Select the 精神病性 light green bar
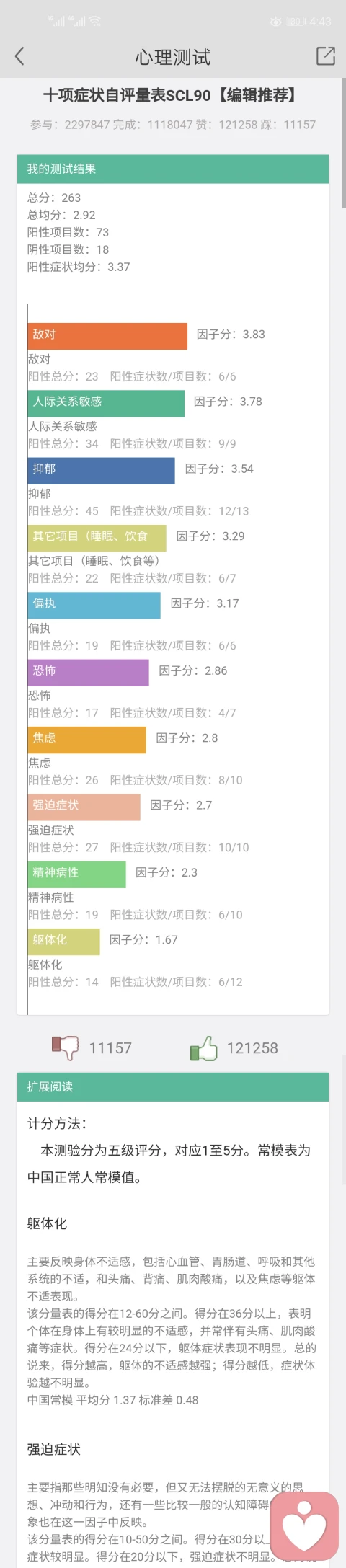The width and height of the screenshot is (346, 1568). (x=76, y=874)
